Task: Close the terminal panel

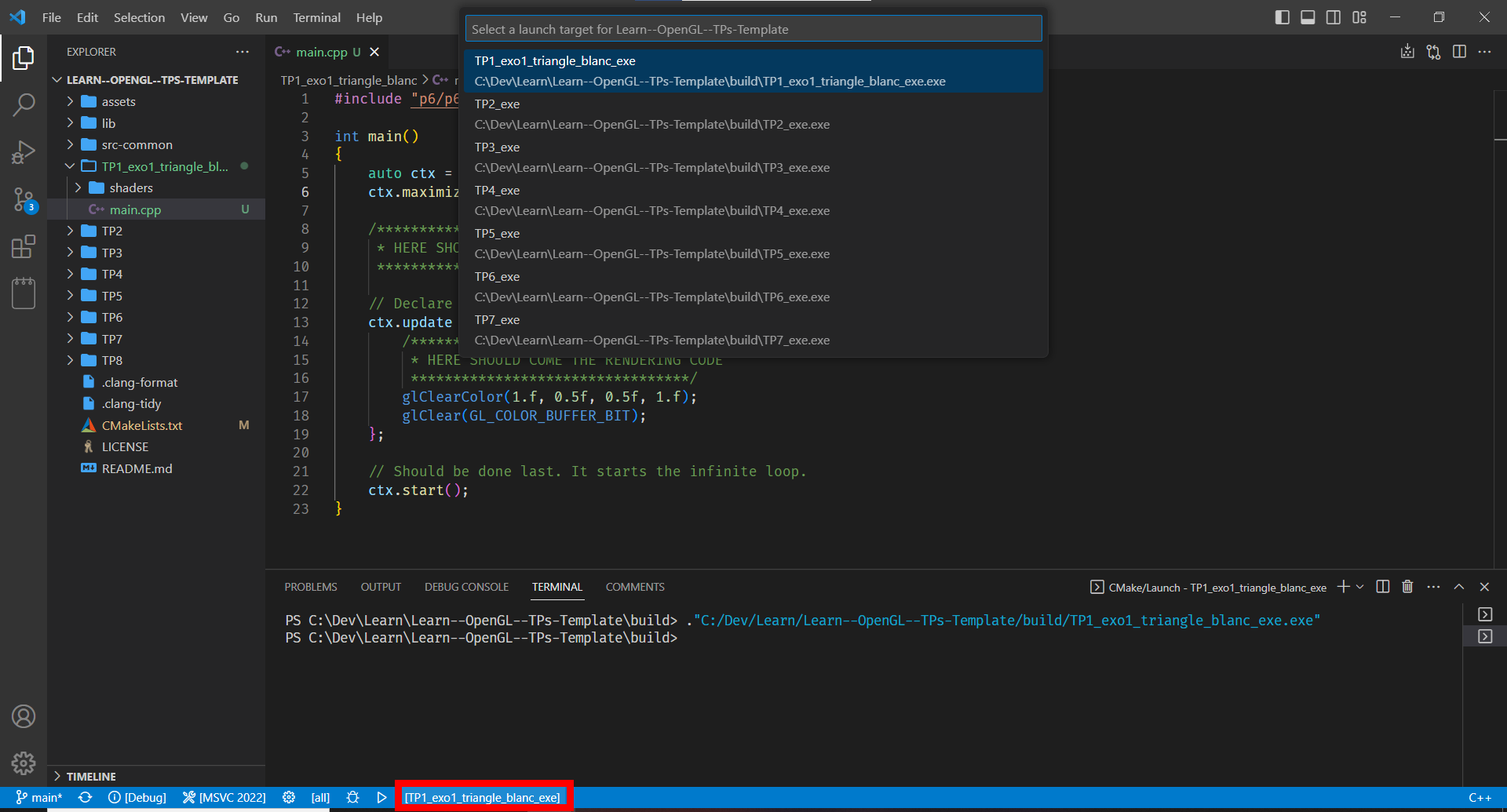Action: pos(1484,587)
